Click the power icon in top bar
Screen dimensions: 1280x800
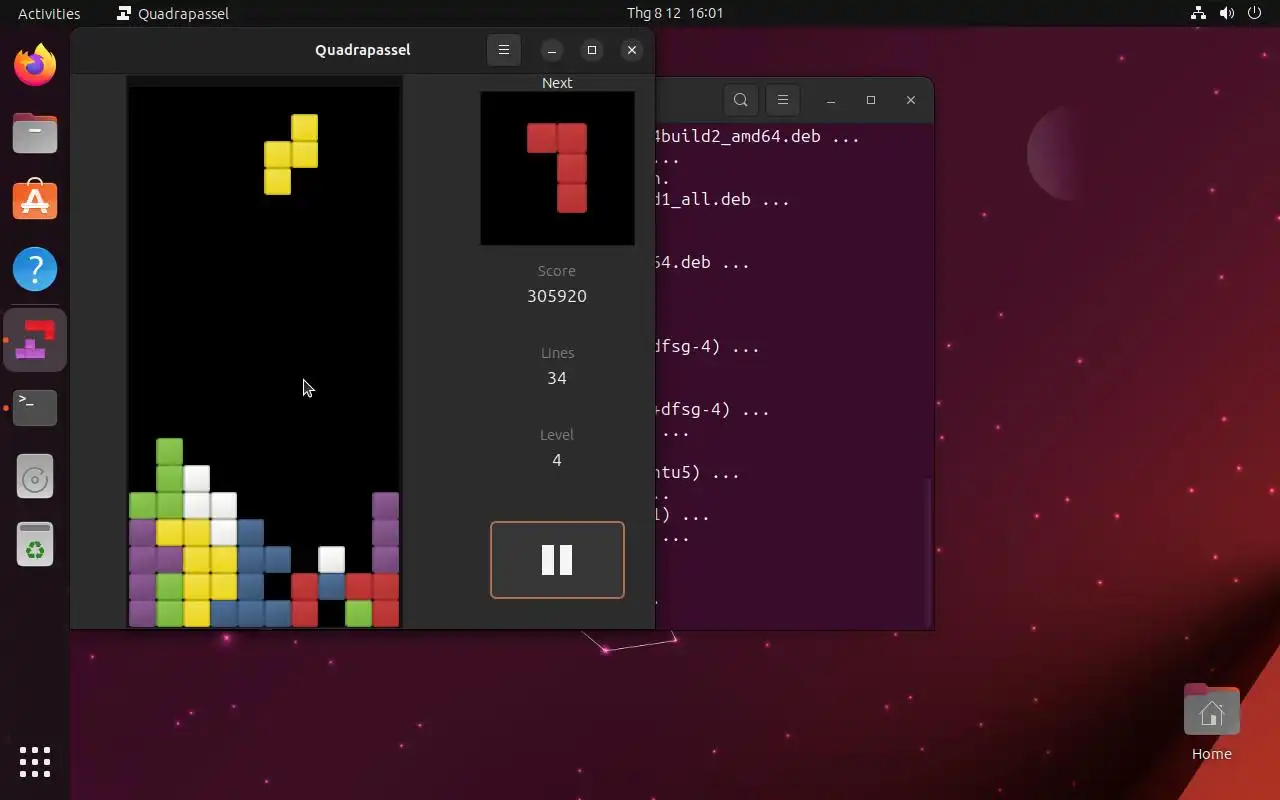(1255, 13)
